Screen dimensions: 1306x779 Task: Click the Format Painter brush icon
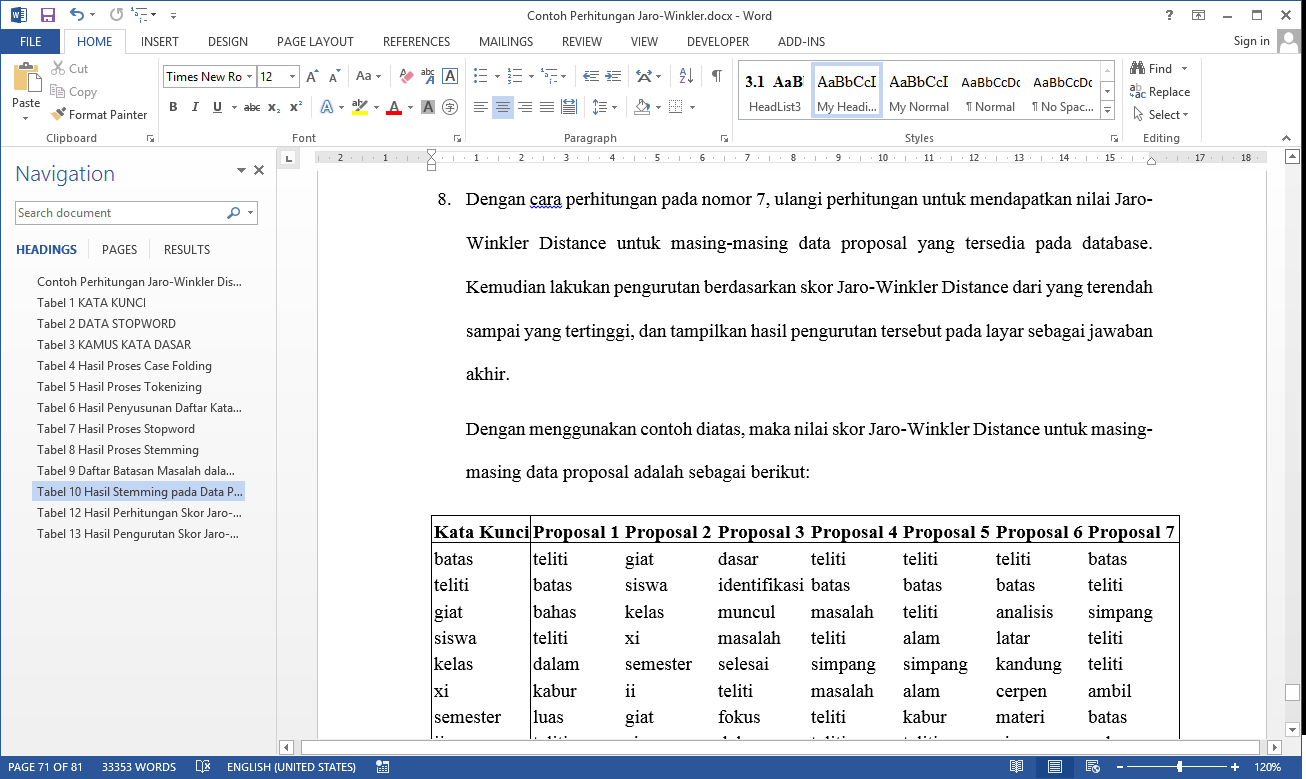click(x=58, y=115)
